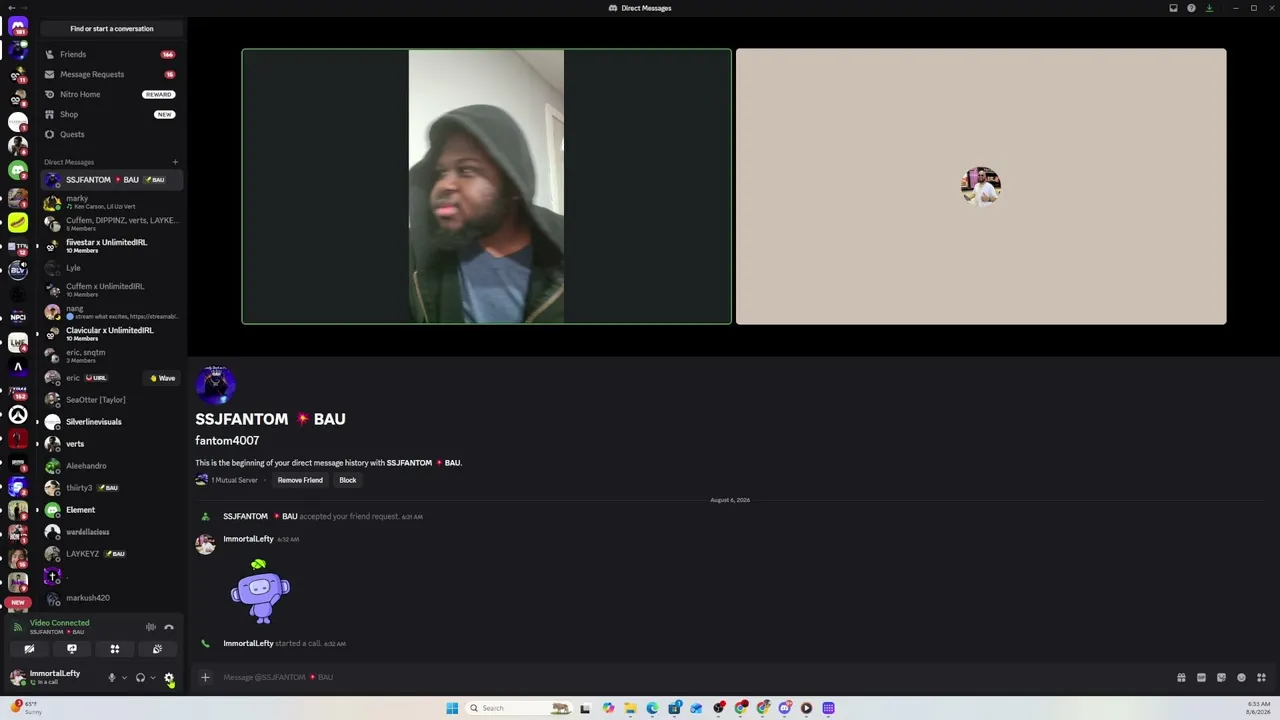
Task: Create a new DM with plus icon
Action: point(175,162)
